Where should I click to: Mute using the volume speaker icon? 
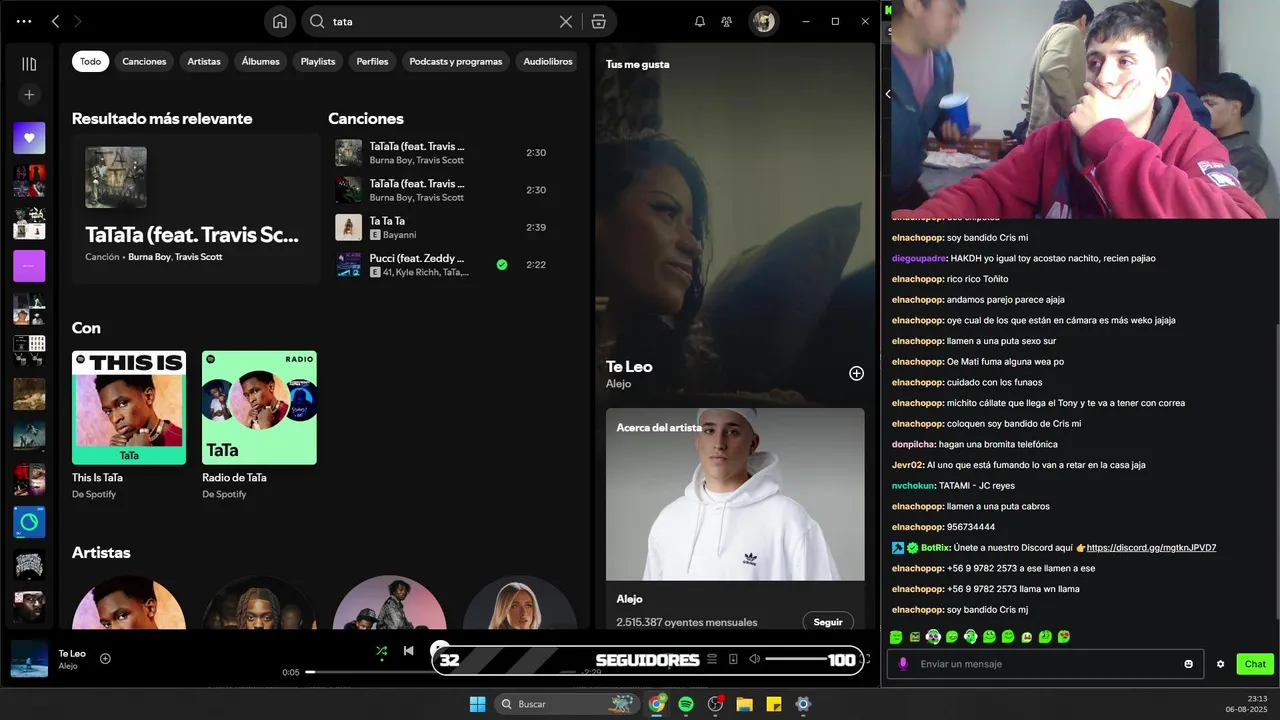[754, 659]
